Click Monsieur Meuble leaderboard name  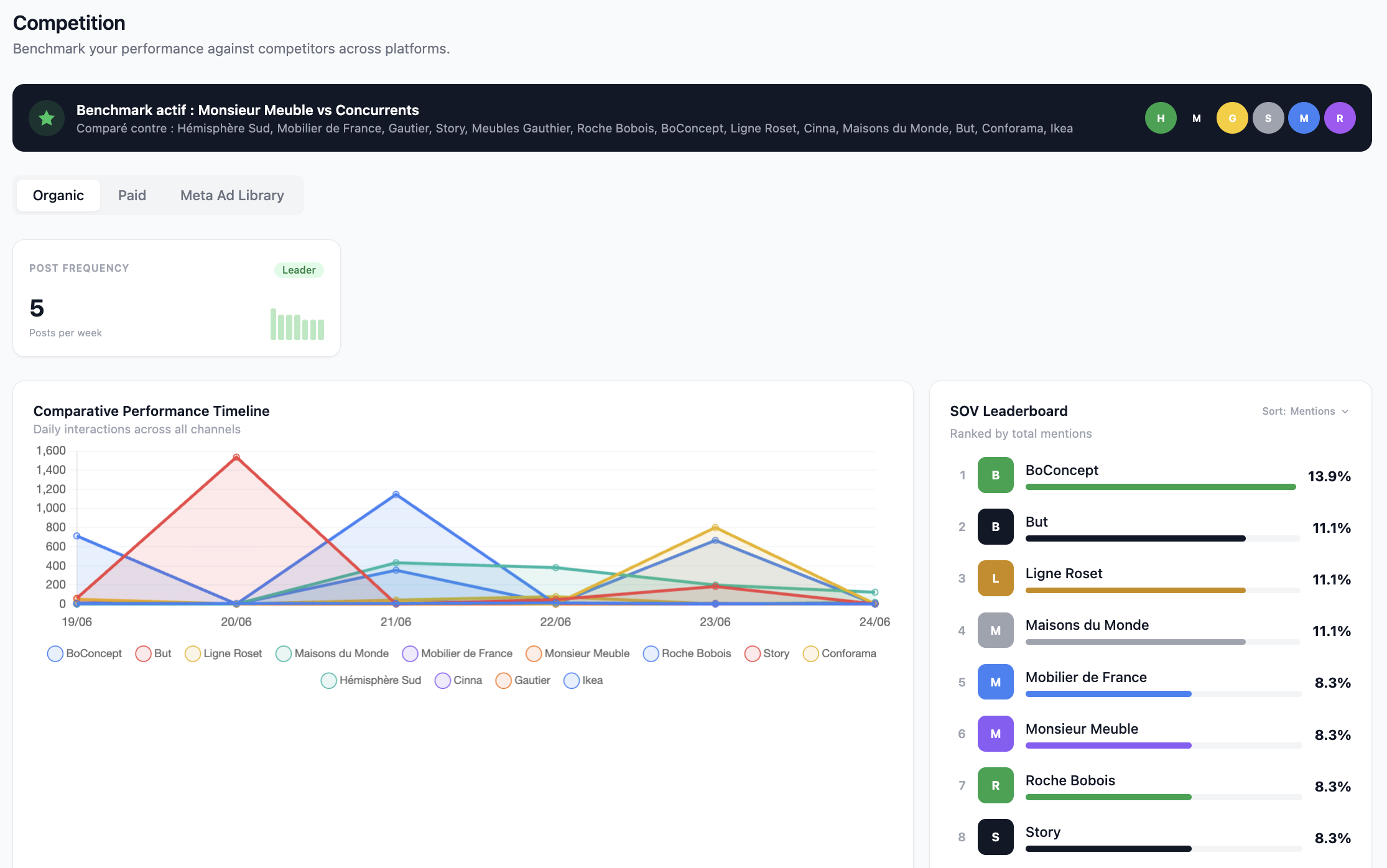click(x=1082, y=729)
